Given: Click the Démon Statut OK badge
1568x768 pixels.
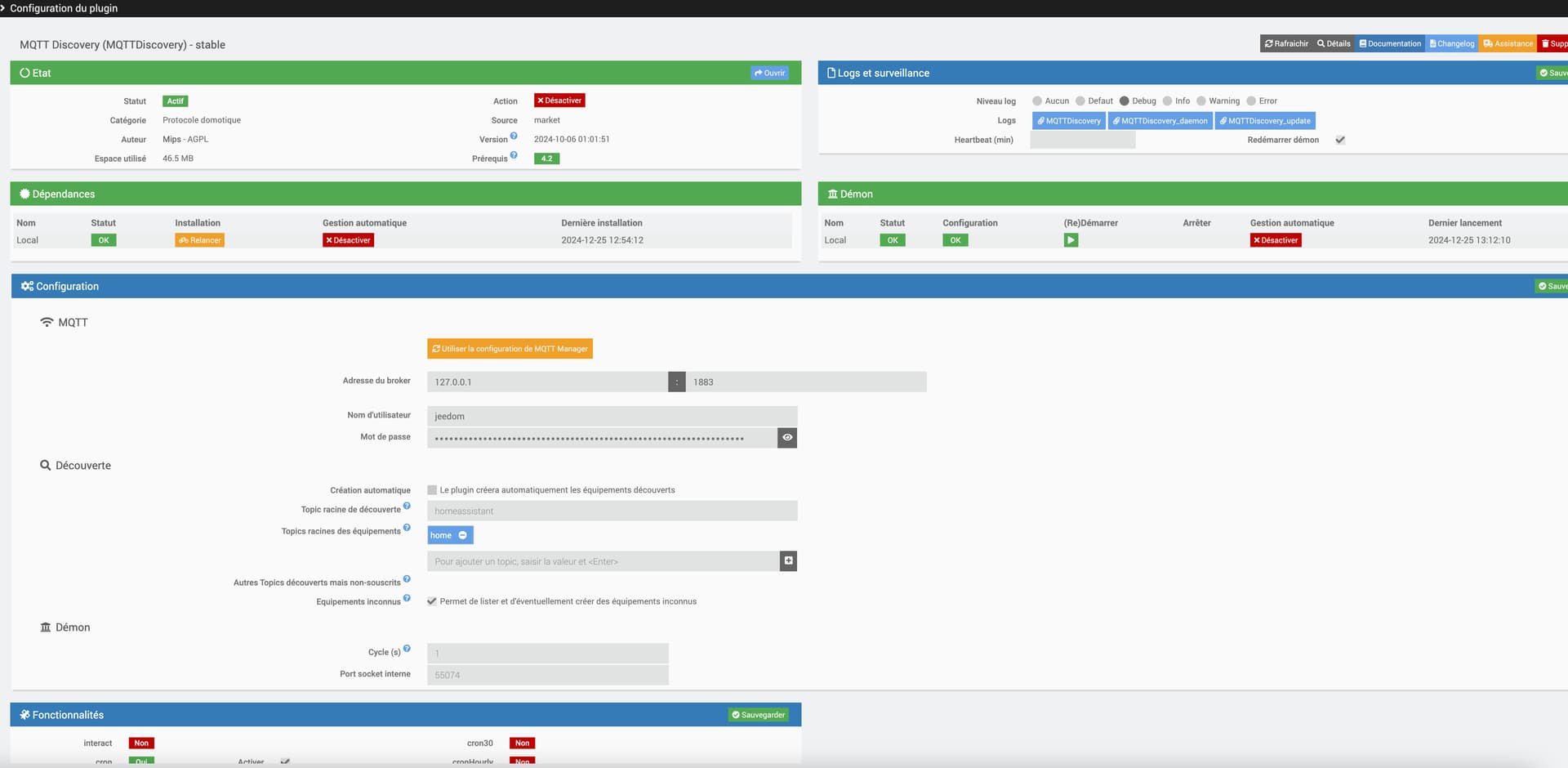Looking at the screenshot, I should 893,240.
